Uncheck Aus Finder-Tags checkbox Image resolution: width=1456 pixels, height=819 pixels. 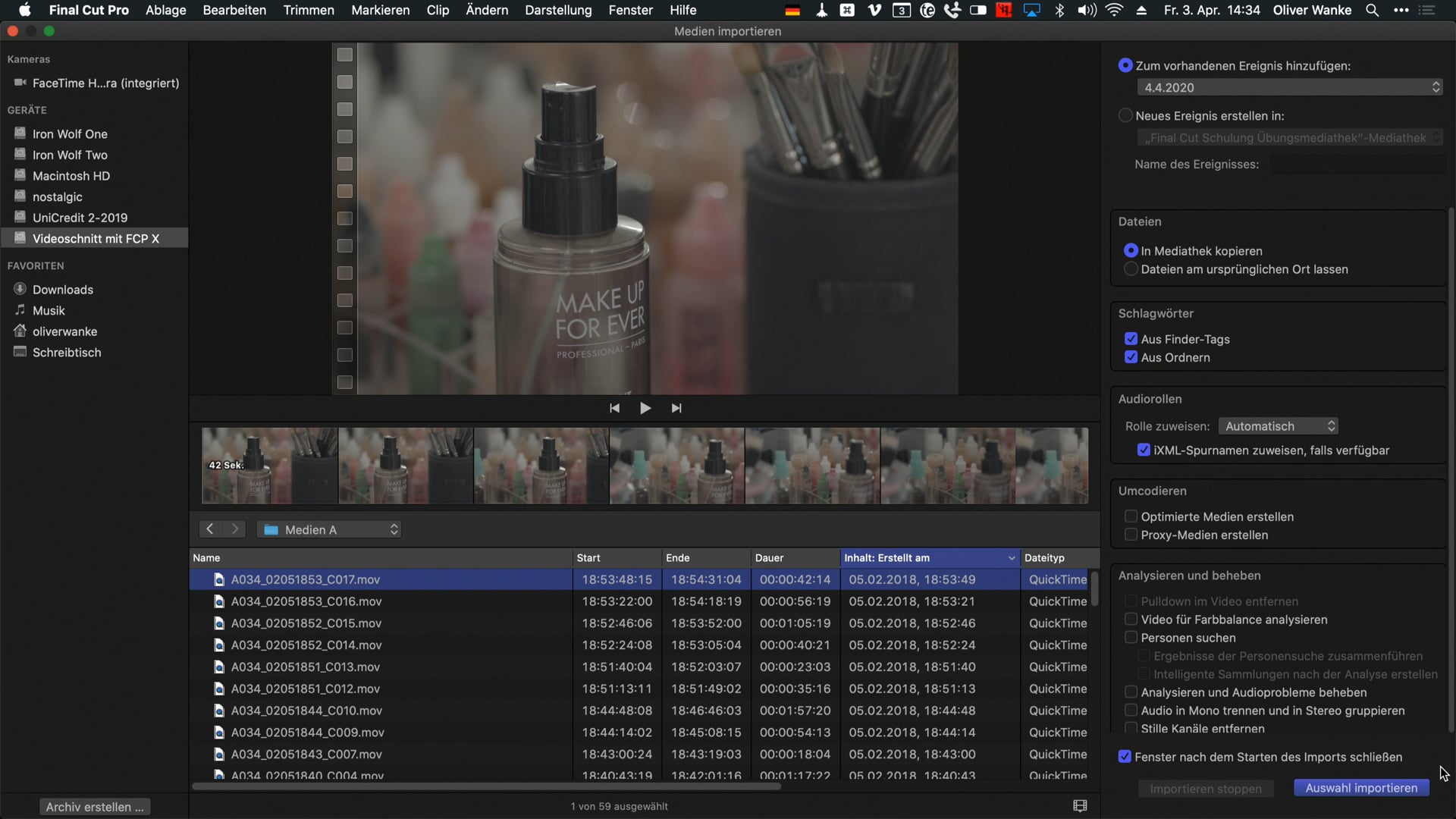[x=1131, y=339]
